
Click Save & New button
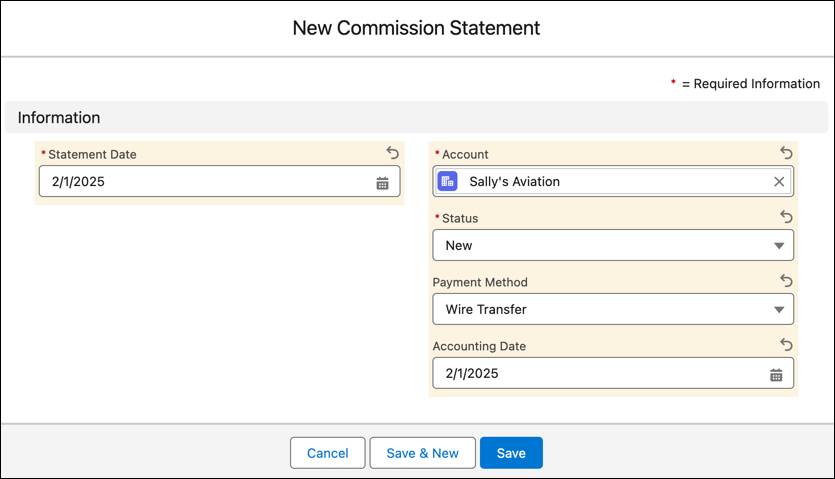click(422, 453)
